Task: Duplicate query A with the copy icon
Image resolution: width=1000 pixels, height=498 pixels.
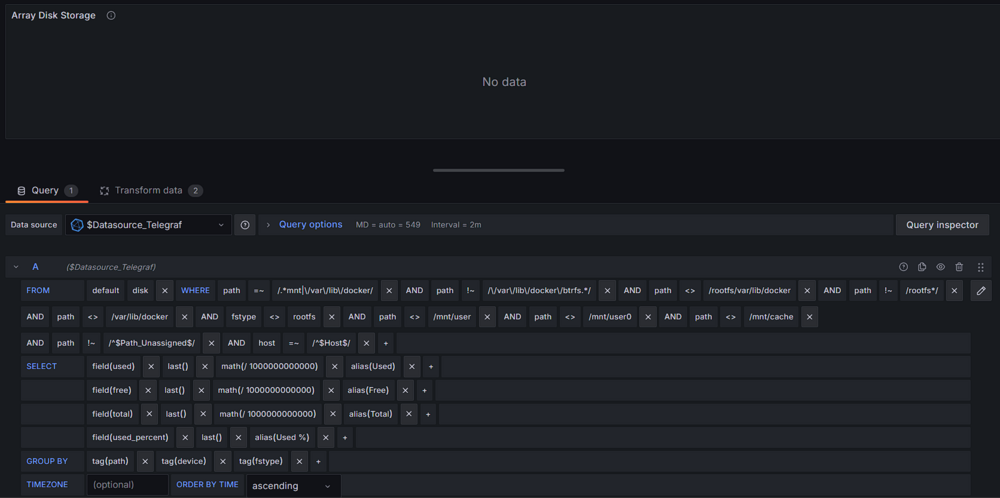Action: point(922,267)
